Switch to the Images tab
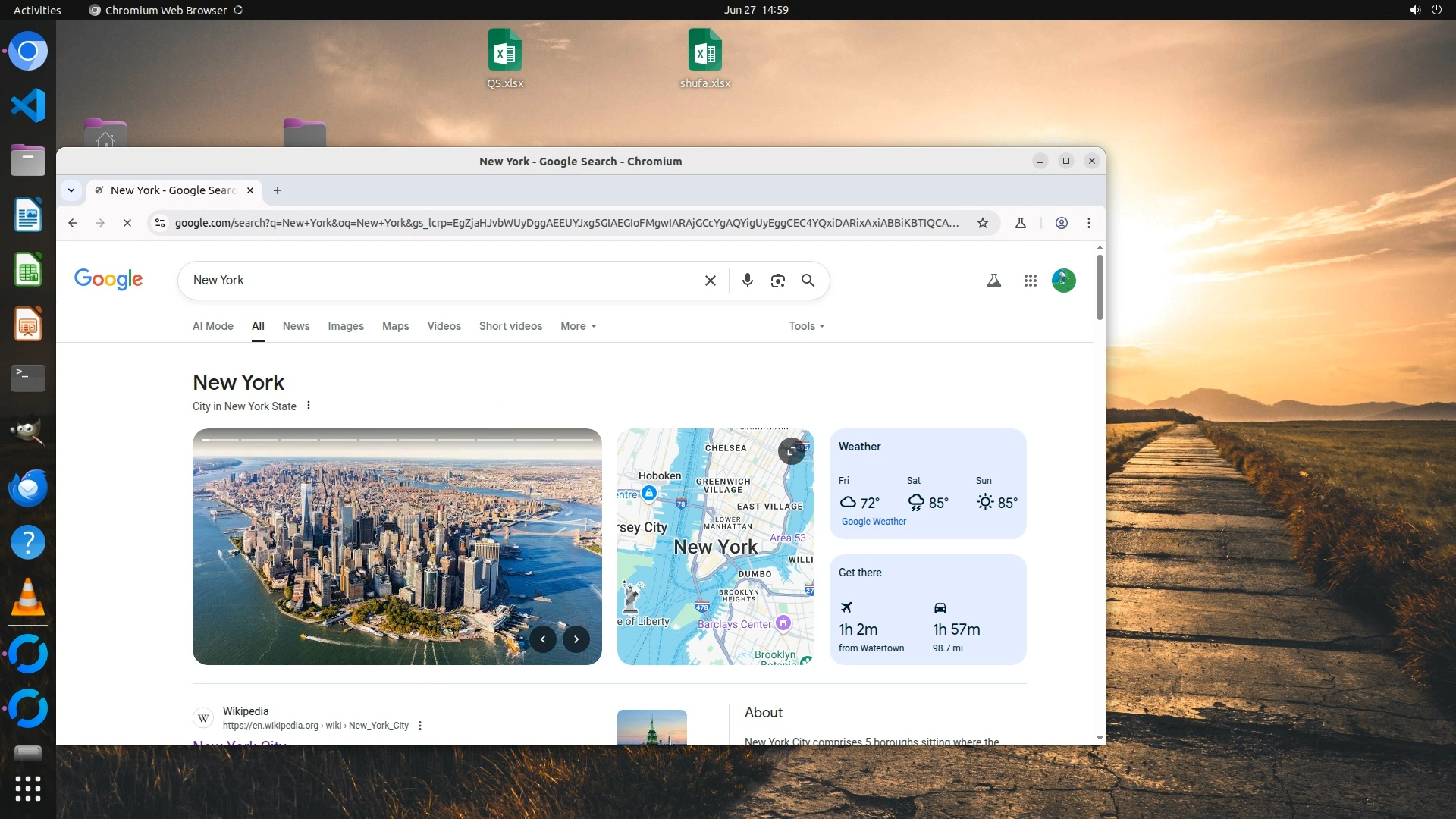Image resolution: width=1456 pixels, height=819 pixels. (x=346, y=326)
